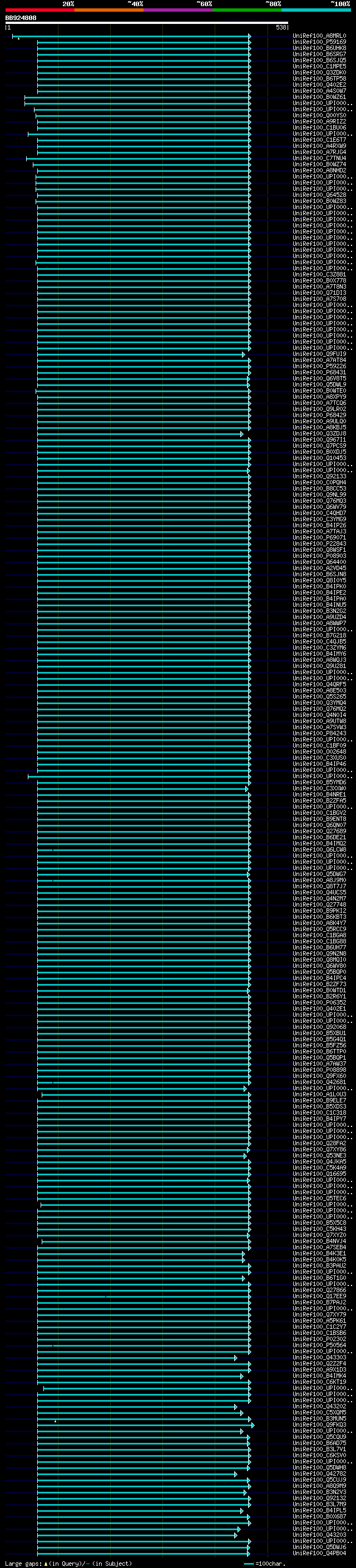Select hit UniRef100_A7RJG4

pos(319,152)
